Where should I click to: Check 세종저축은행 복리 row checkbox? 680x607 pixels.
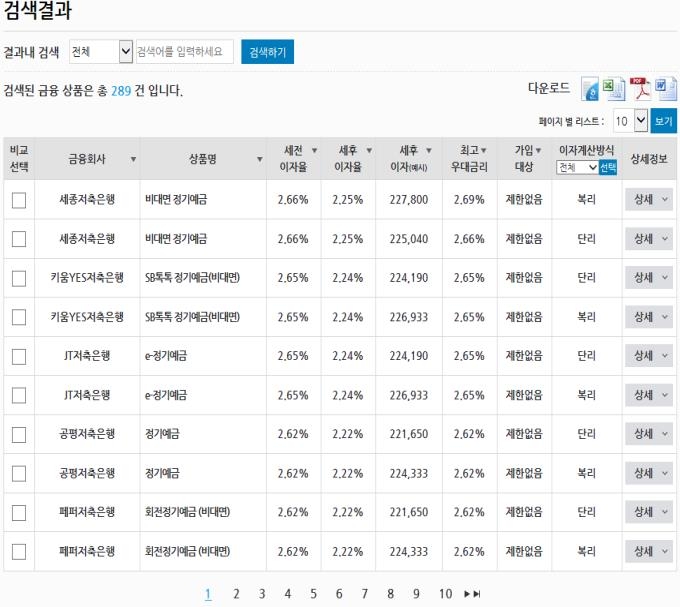[x=19, y=200]
